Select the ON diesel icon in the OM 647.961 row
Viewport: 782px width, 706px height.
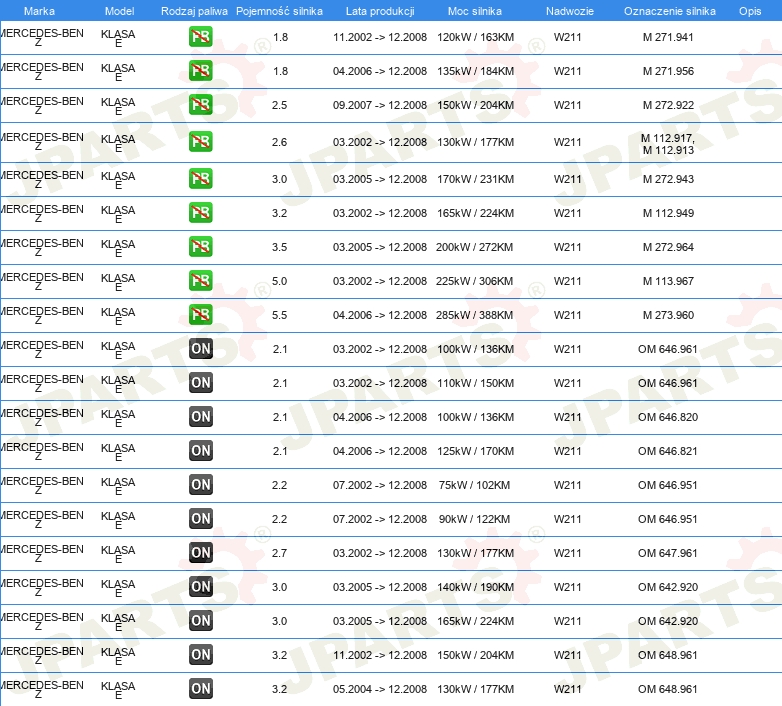point(201,553)
